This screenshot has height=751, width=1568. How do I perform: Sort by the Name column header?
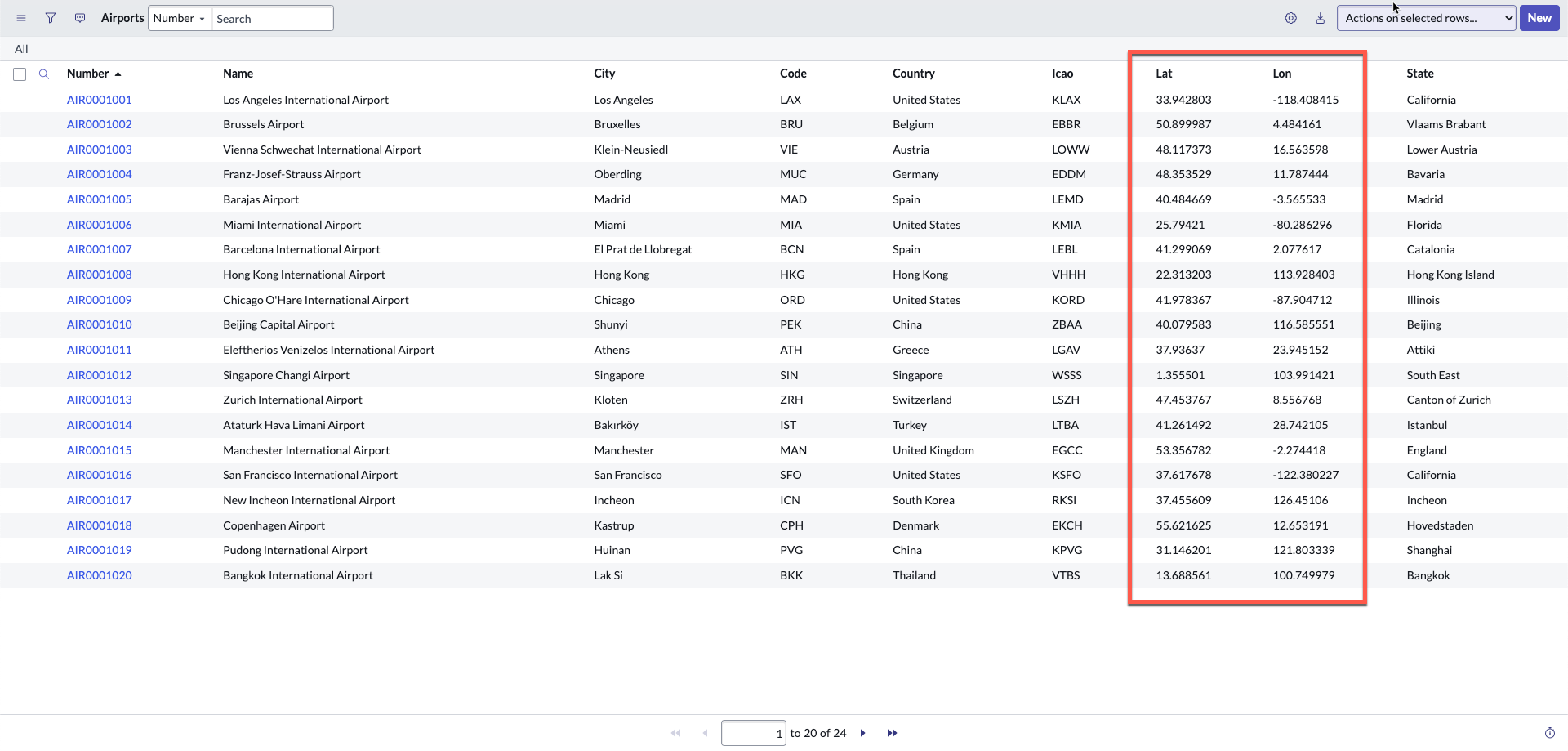[238, 74]
